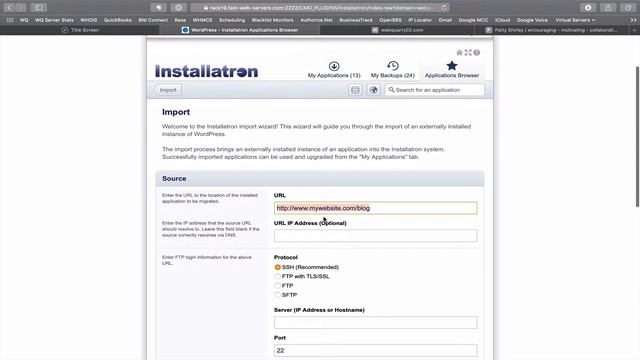Switch to the Title Screen browser tab

click(x=80, y=30)
